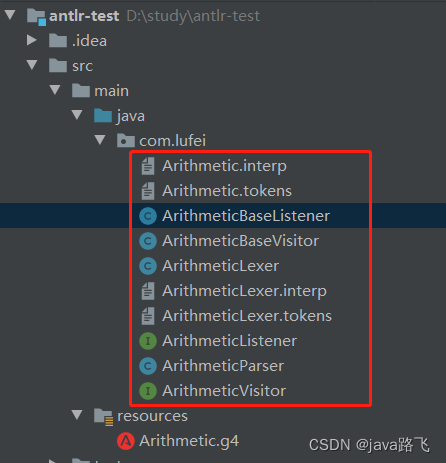Collapse the resources folder arrow
446x463 pixels.
click(77, 415)
